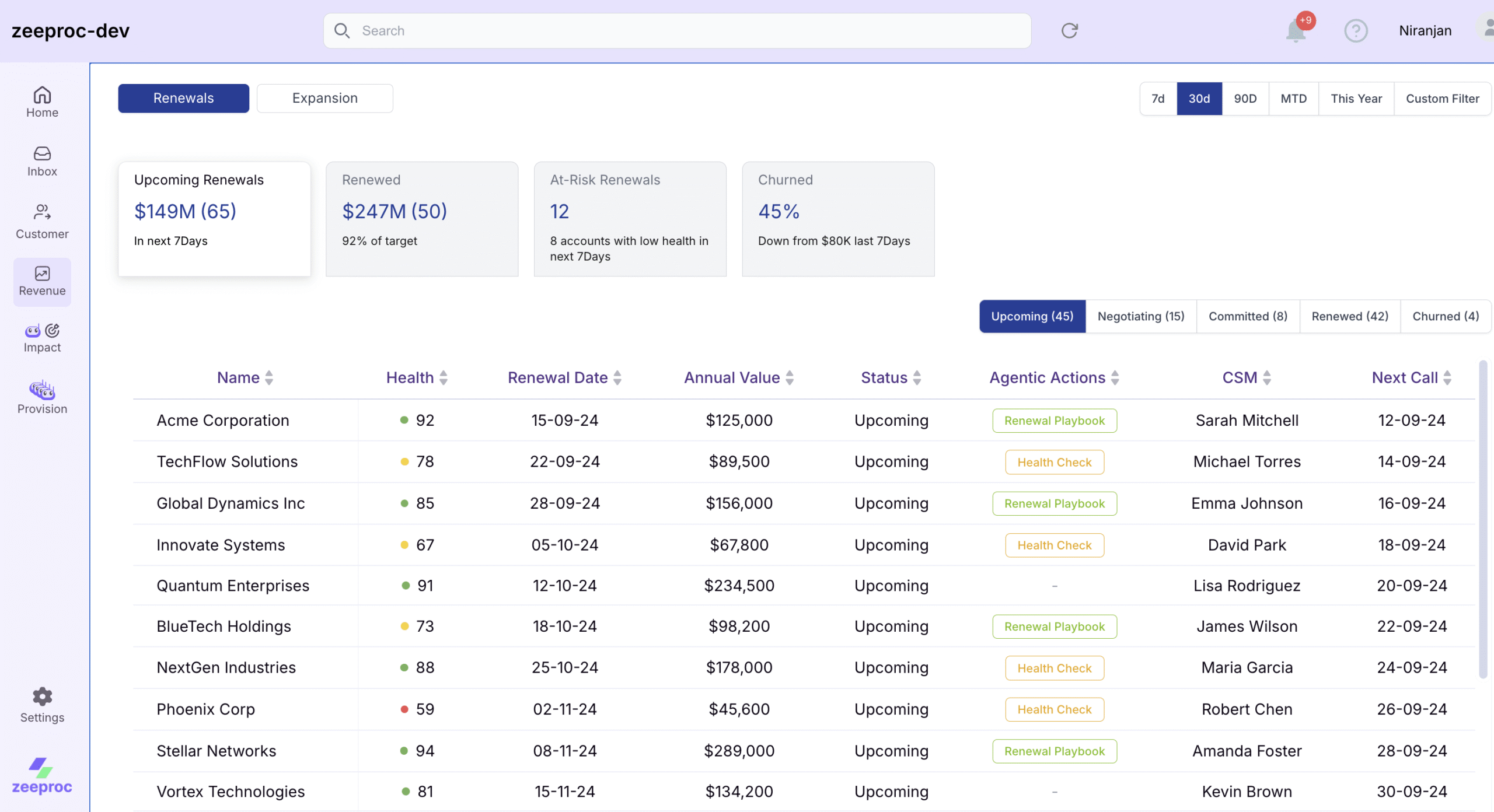Open notifications bell with +9 badge

click(x=1296, y=30)
